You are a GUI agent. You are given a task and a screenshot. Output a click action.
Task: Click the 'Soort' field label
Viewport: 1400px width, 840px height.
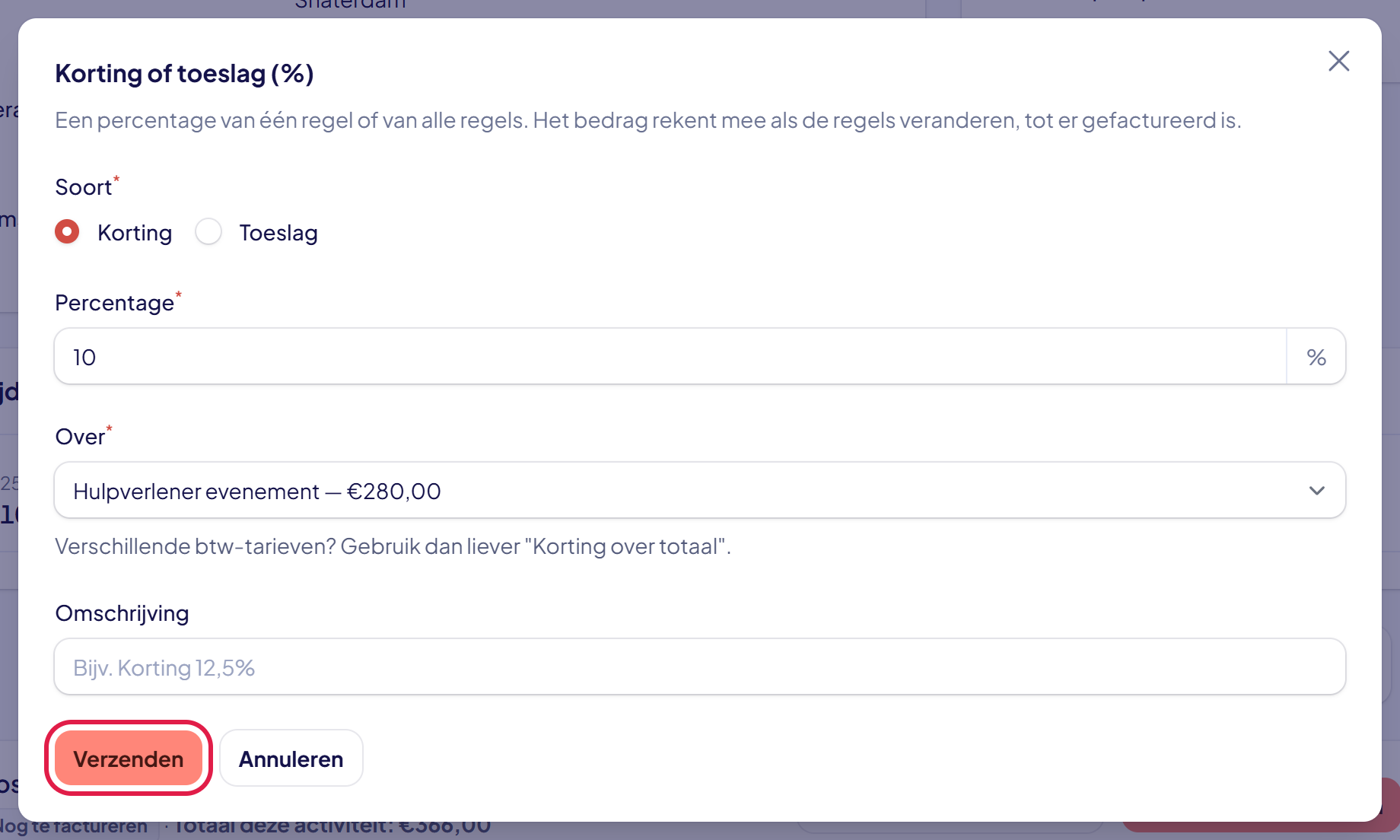tap(84, 187)
